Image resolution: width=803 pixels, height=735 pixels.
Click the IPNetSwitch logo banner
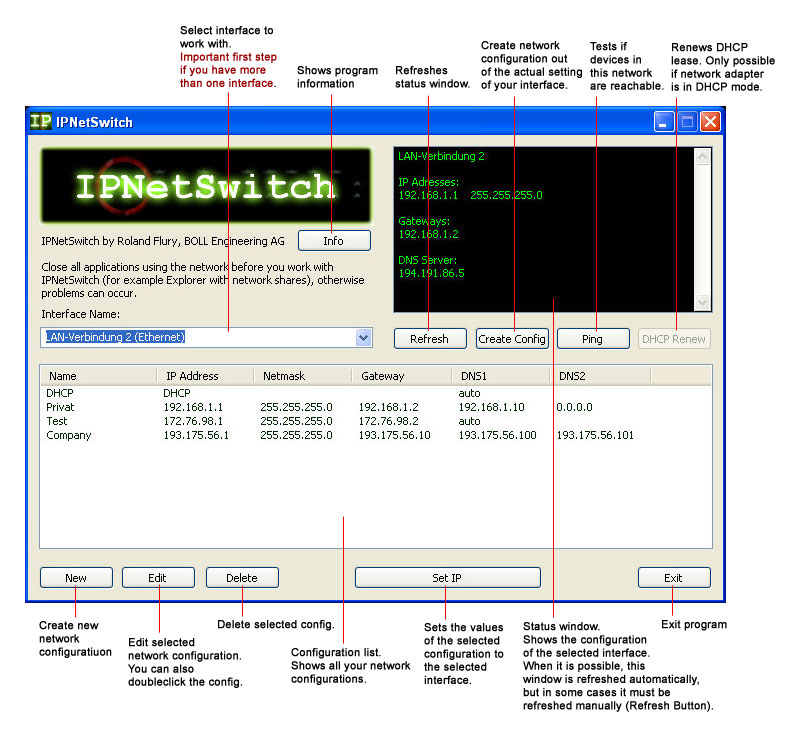pyautogui.click(x=205, y=186)
